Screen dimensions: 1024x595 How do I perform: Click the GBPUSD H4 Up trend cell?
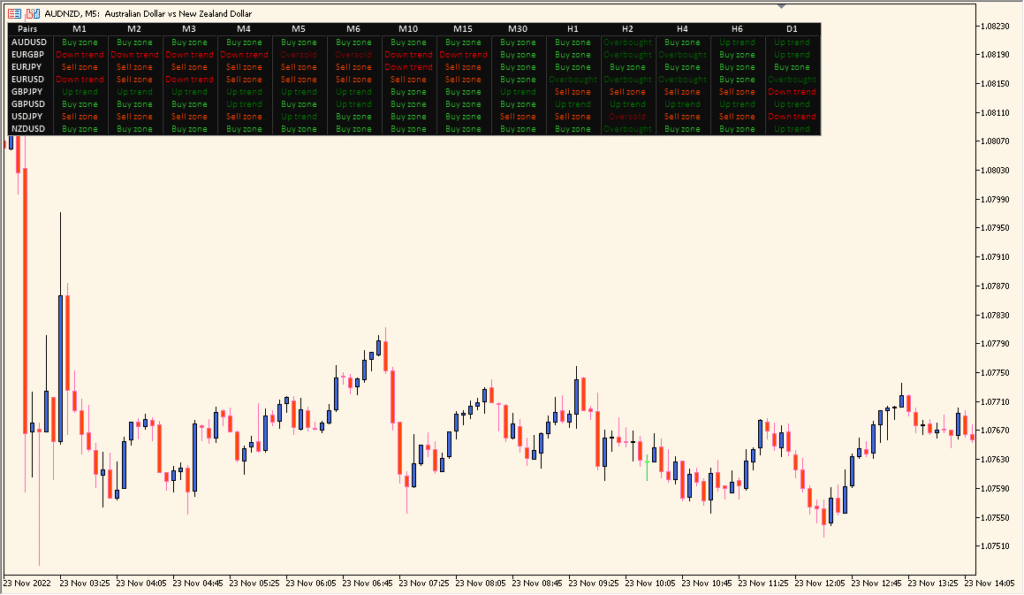[683, 104]
